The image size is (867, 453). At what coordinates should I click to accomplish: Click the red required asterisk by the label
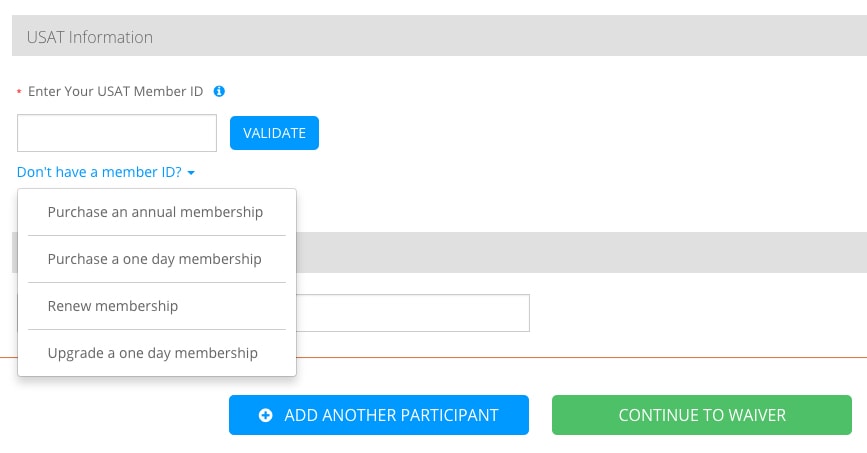point(19,92)
